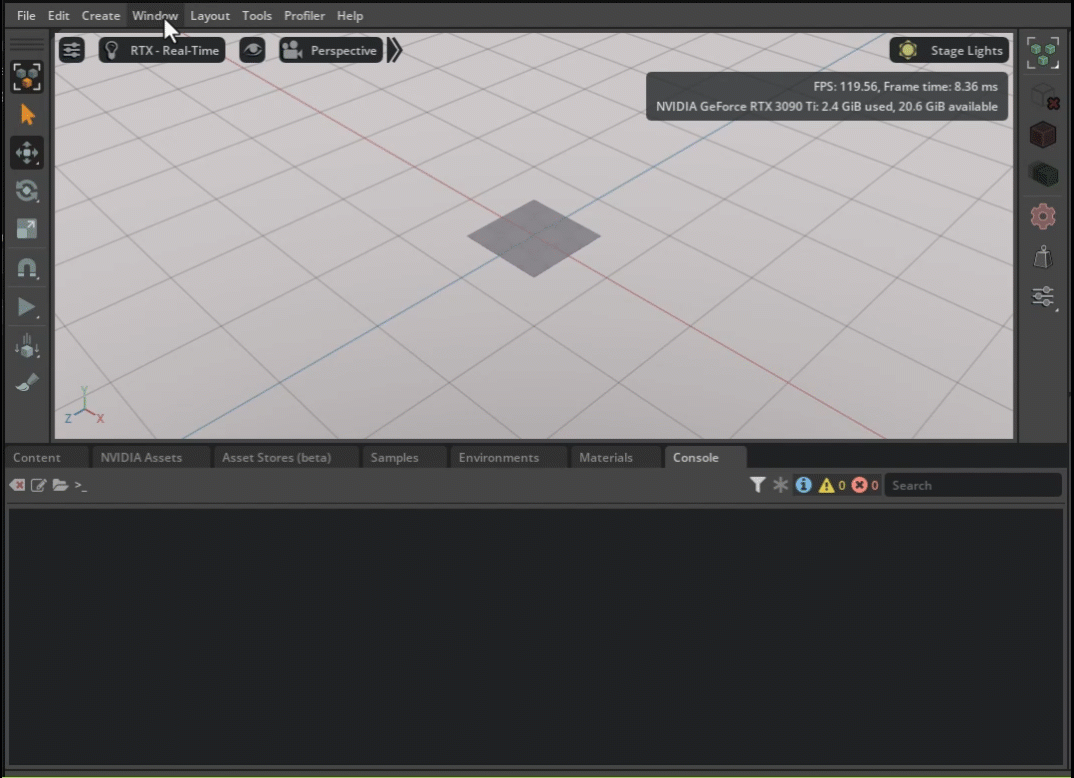Screen dimensions: 1074x778
Task: Switch to the Samples tab
Action: (404, 457)
